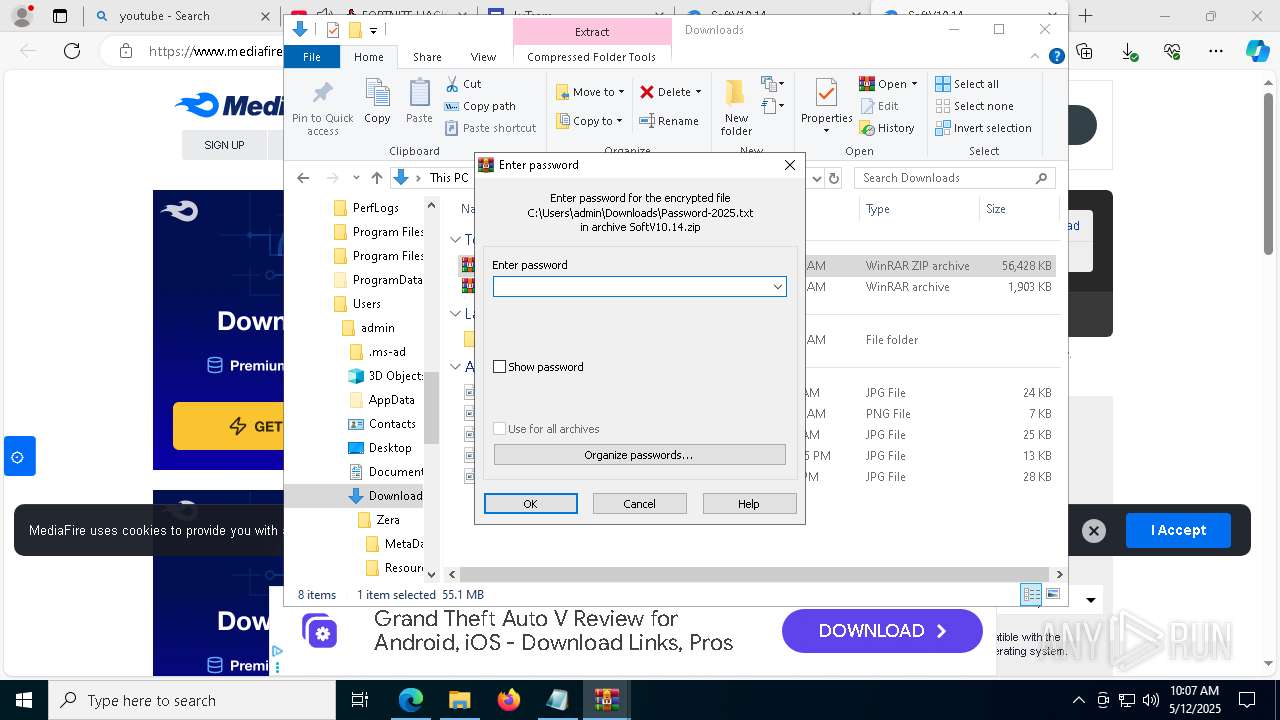This screenshot has width=1280, height=720.
Task: Switch to the View ribbon tab
Action: 483,57
